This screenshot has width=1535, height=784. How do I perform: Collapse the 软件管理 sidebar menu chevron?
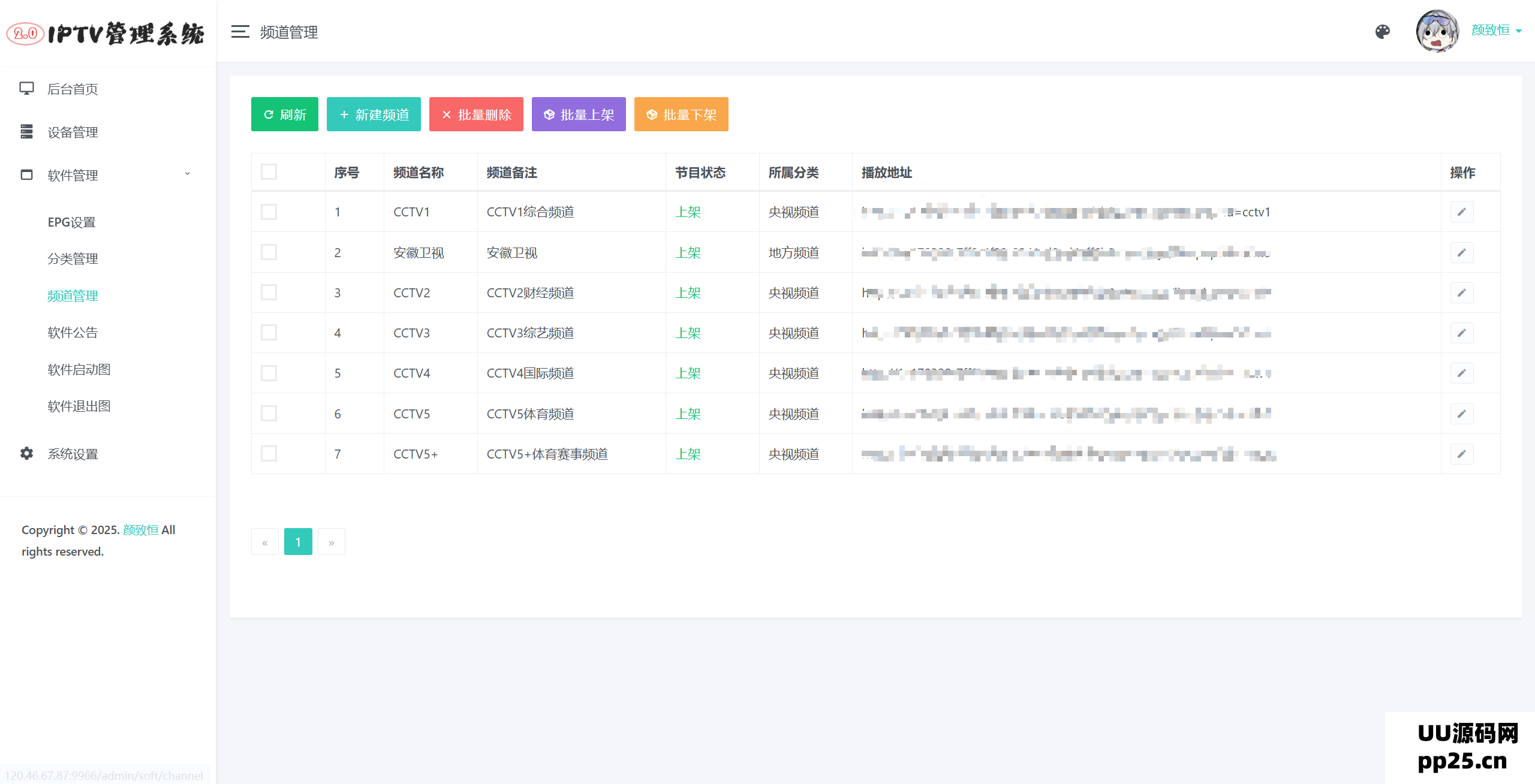click(187, 174)
